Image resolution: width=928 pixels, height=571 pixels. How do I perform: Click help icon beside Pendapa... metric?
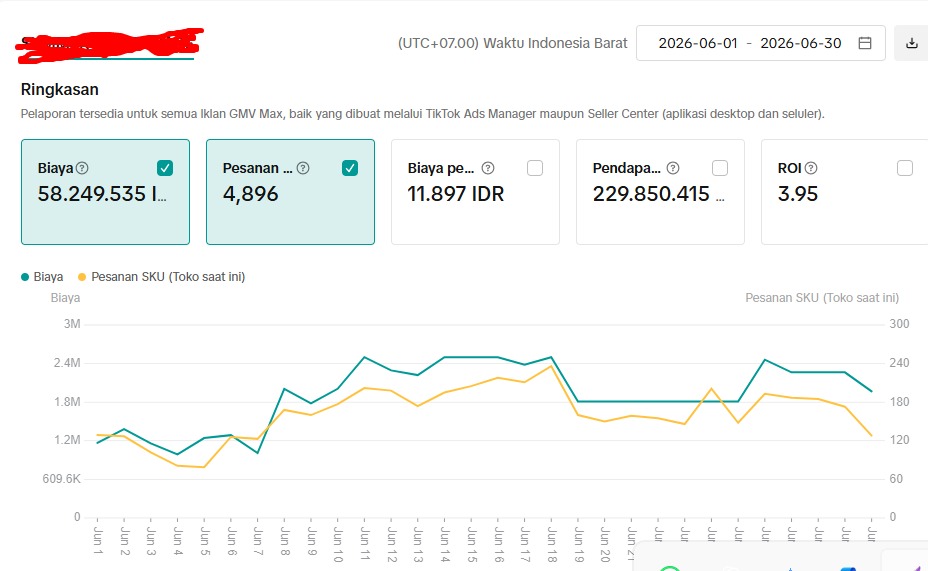click(673, 168)
